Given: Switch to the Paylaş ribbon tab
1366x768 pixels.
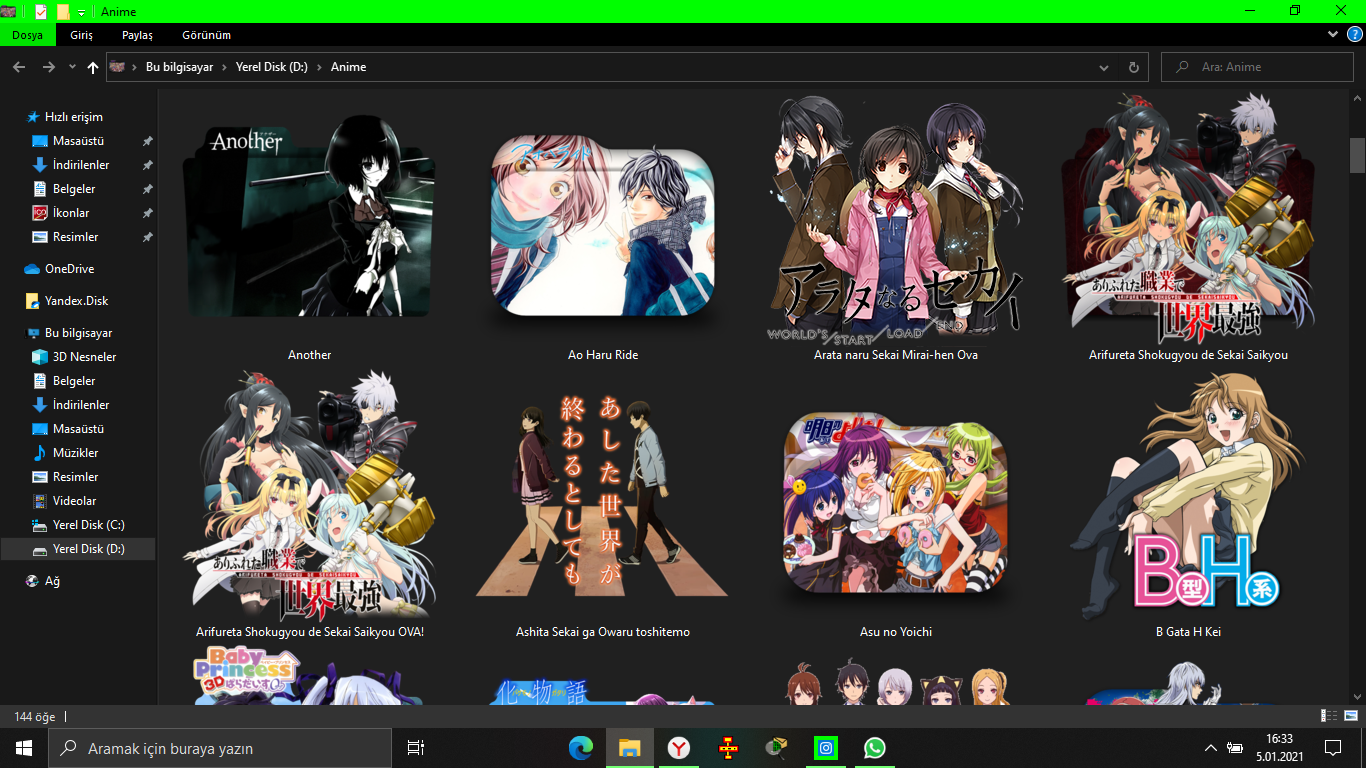Looking at the screenshot, I should (137, 35).
